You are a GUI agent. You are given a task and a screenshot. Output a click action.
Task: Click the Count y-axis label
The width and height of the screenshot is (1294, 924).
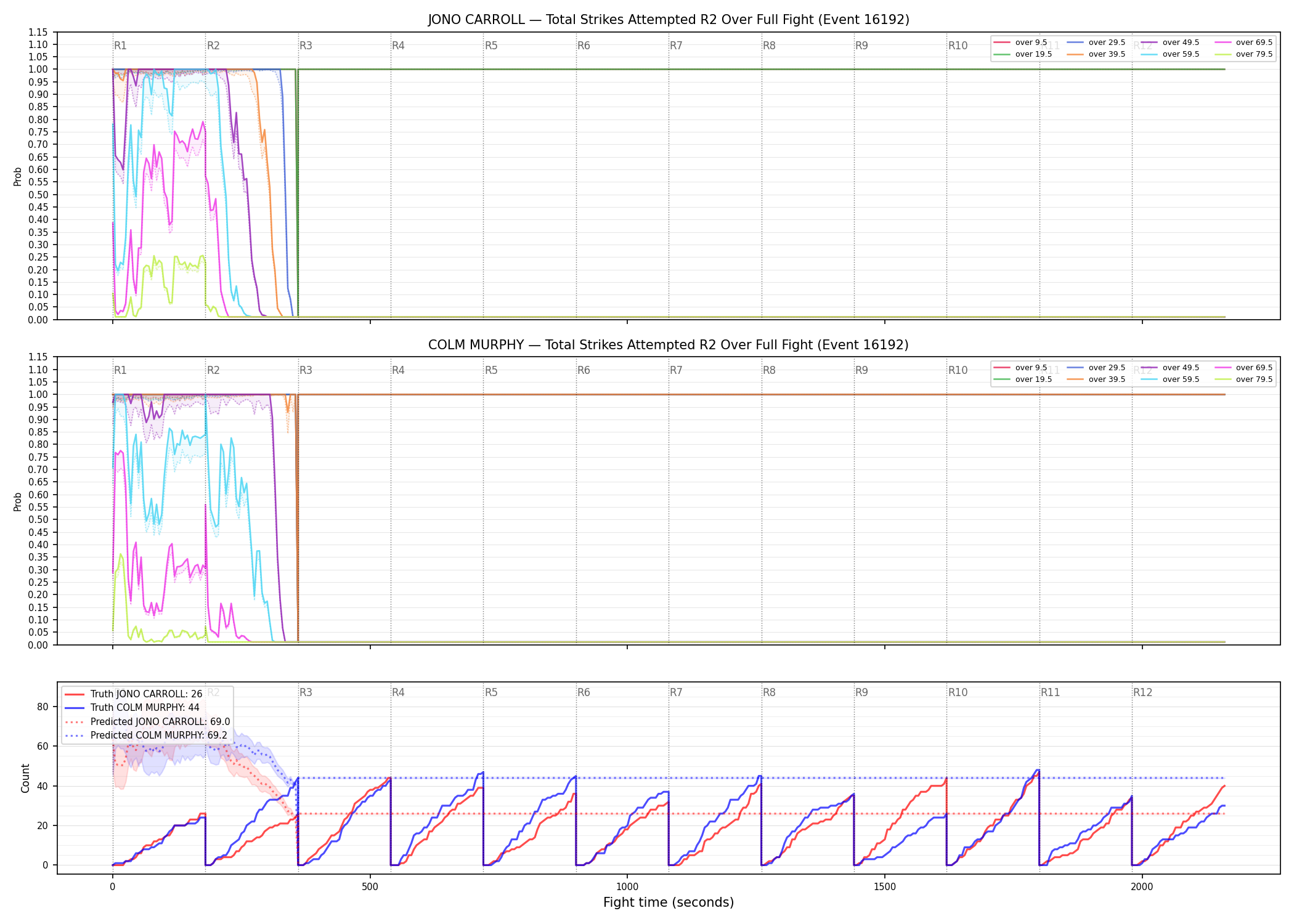25,778
